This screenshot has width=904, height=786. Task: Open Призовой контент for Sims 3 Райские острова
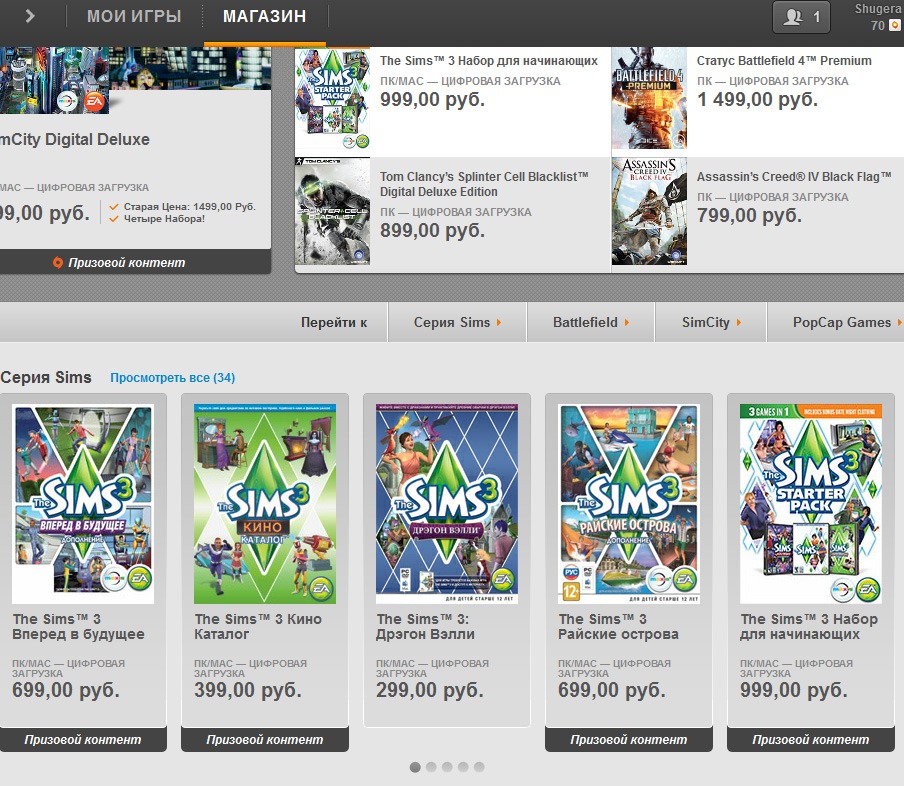(628, 739)
